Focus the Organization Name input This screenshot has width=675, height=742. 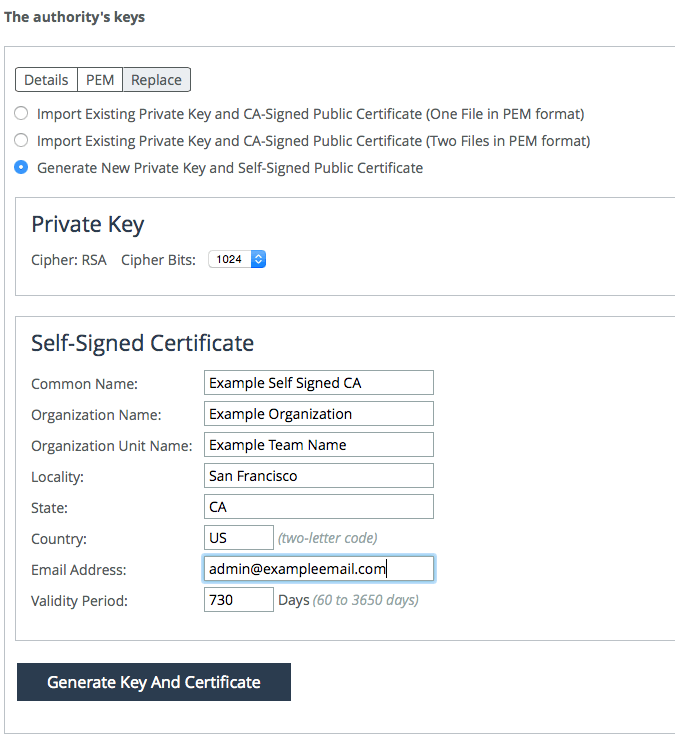click(x=319, y=414)
